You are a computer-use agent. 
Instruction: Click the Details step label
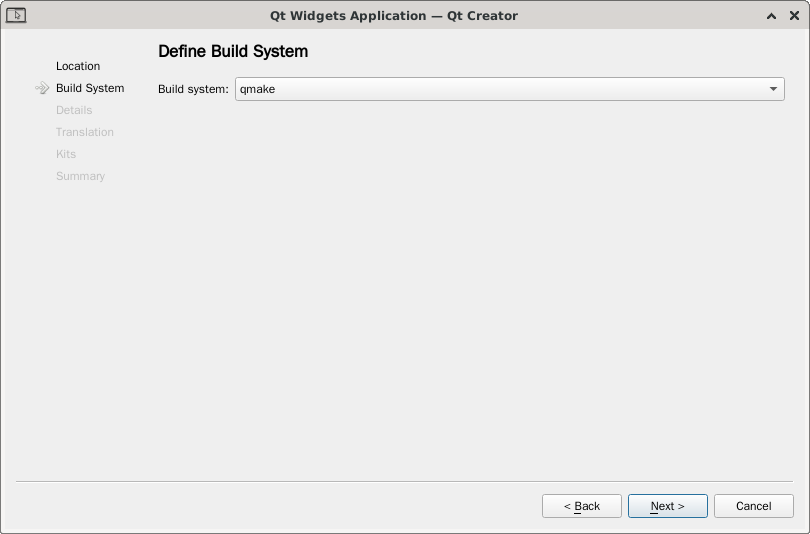[74, 110]
